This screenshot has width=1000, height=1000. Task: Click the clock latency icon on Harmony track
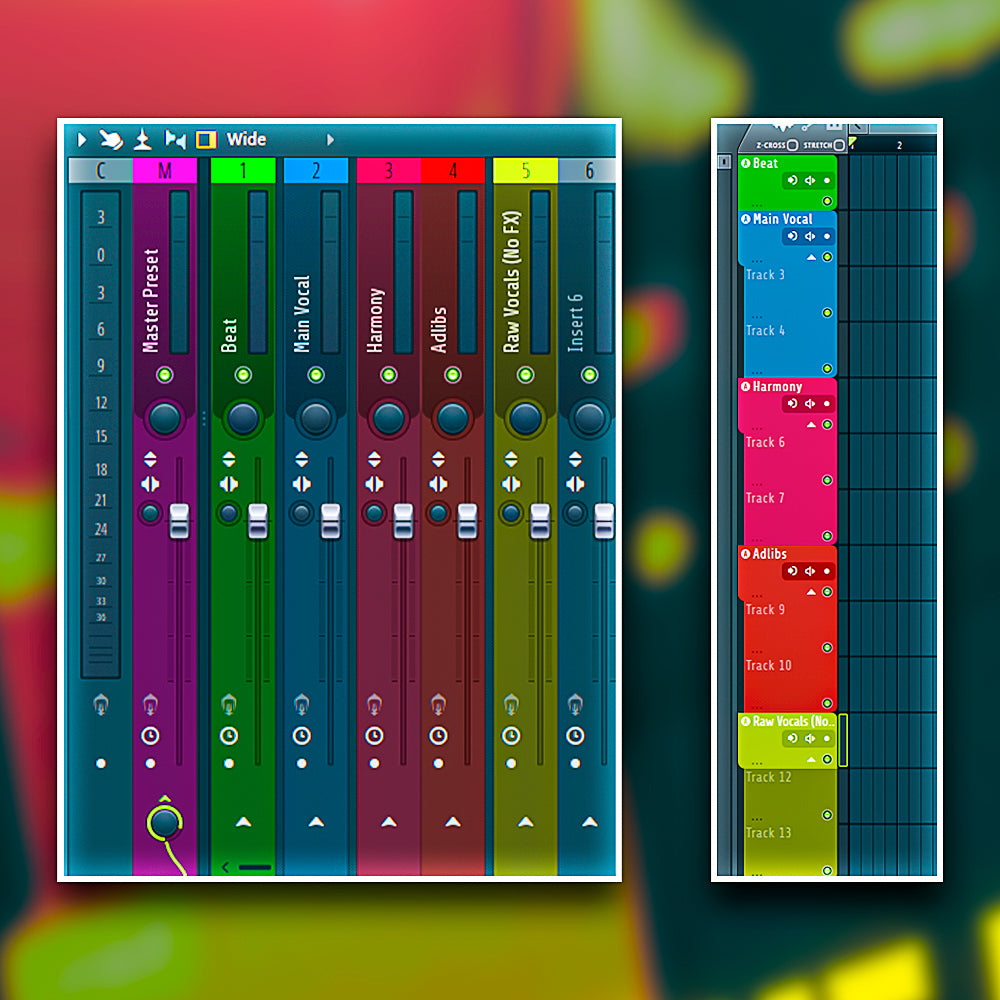click(374, 736)
